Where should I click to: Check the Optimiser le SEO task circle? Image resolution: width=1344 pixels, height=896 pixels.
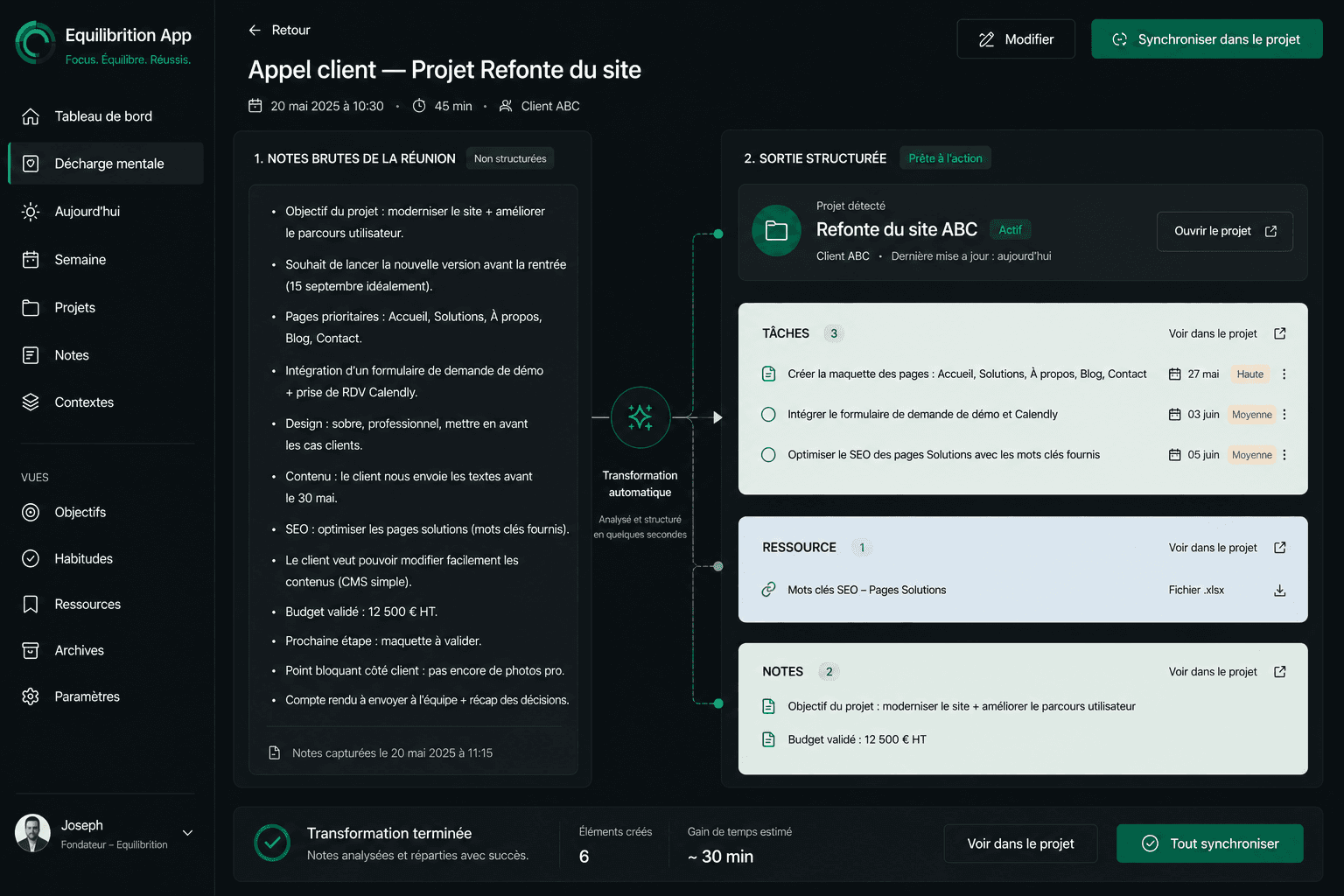pos(768,455)
